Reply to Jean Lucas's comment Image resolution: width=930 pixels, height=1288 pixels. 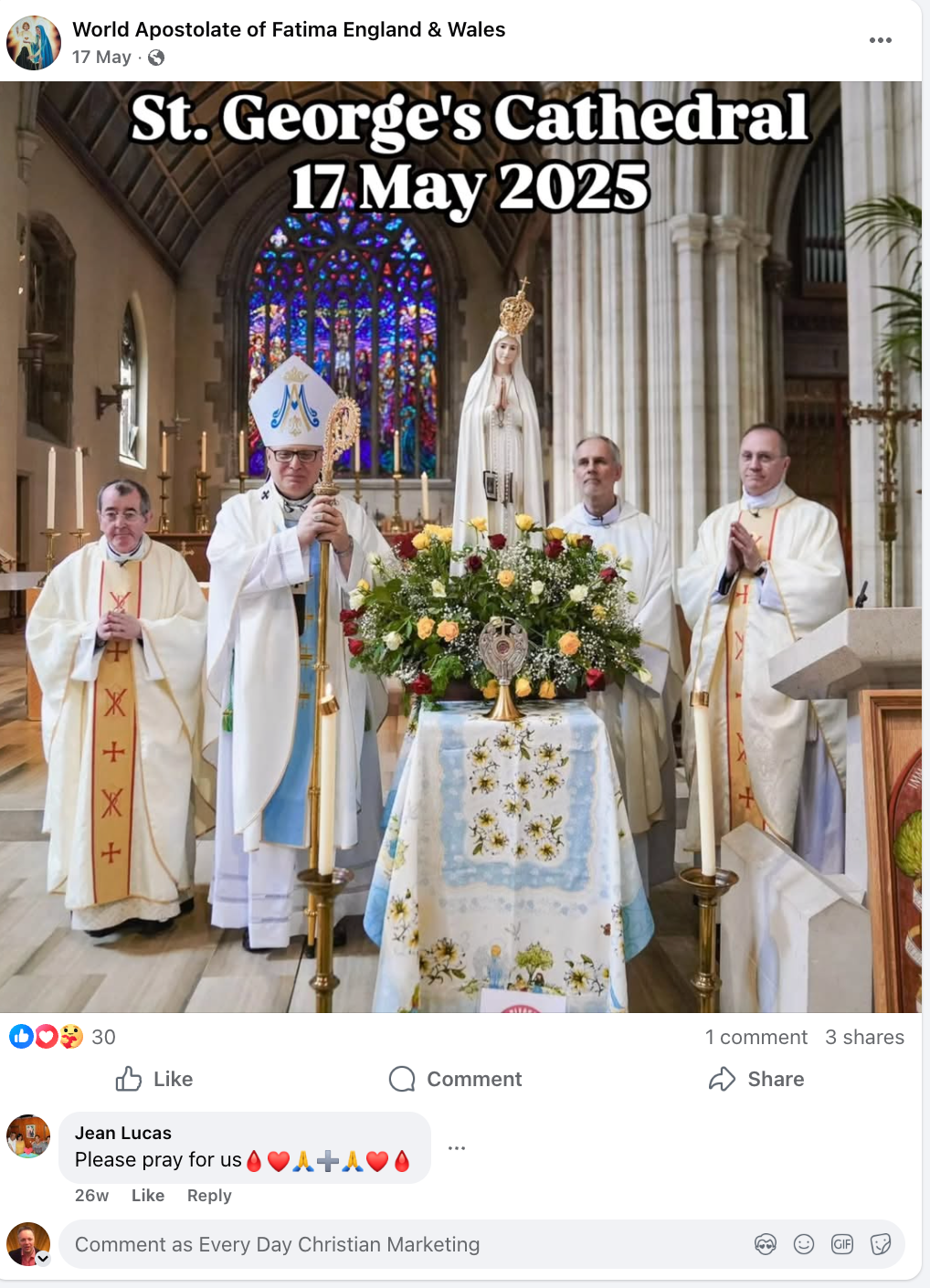209,1195
